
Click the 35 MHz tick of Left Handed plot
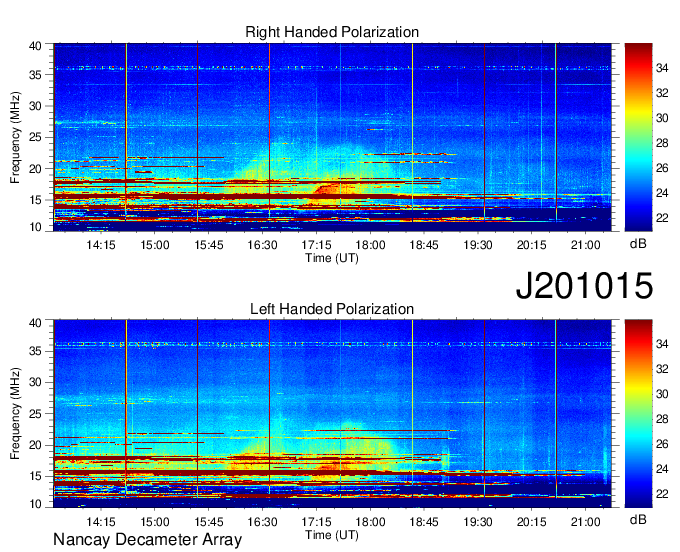click(x=35, y=351)
